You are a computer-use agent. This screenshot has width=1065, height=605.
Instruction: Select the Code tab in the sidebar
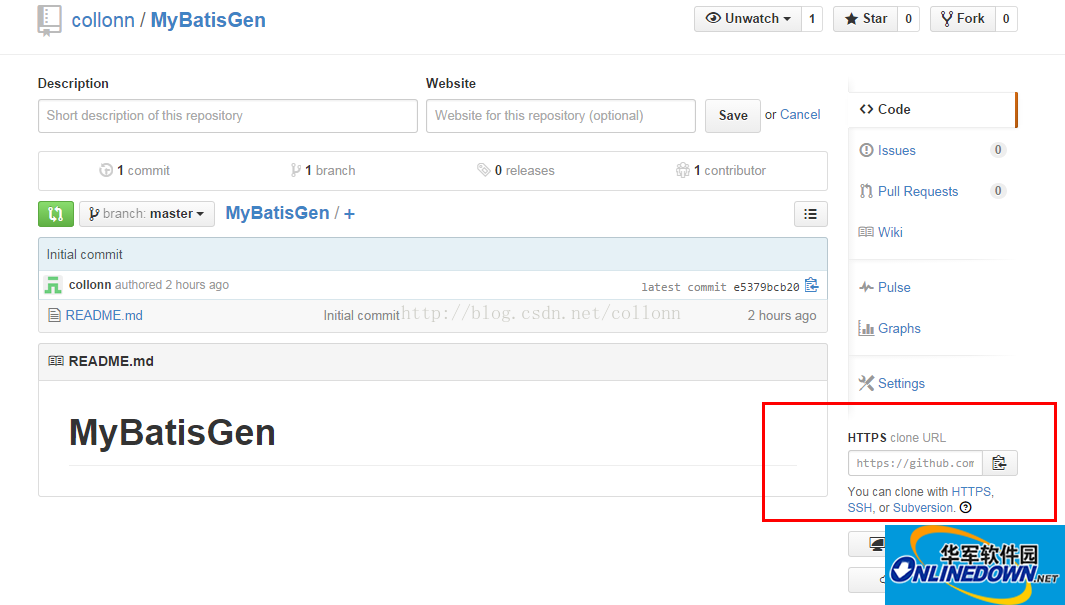click(932, 109)
